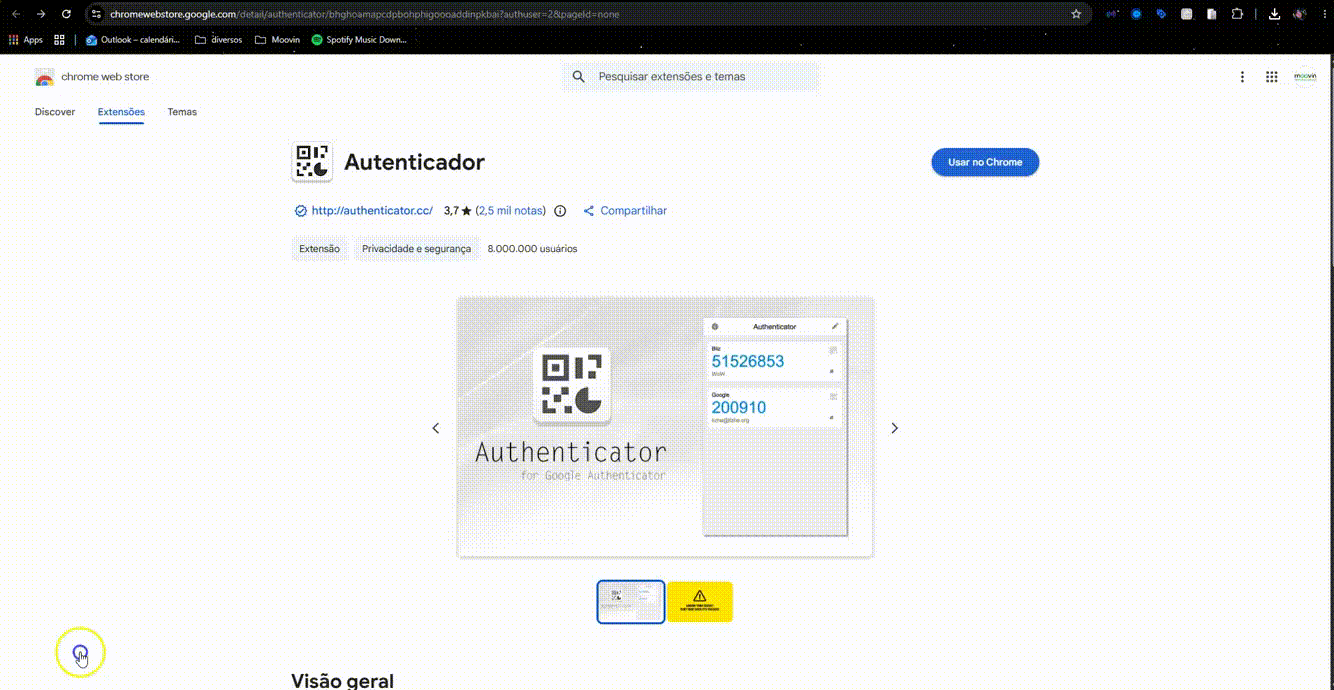Open the Moovin bookmarks folder
The image size is (1334, 690).
click(x=277, y=40)
